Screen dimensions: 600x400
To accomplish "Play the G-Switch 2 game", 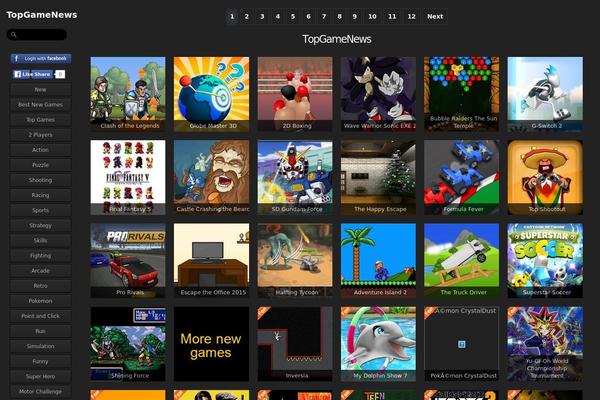I will (545, 94).
